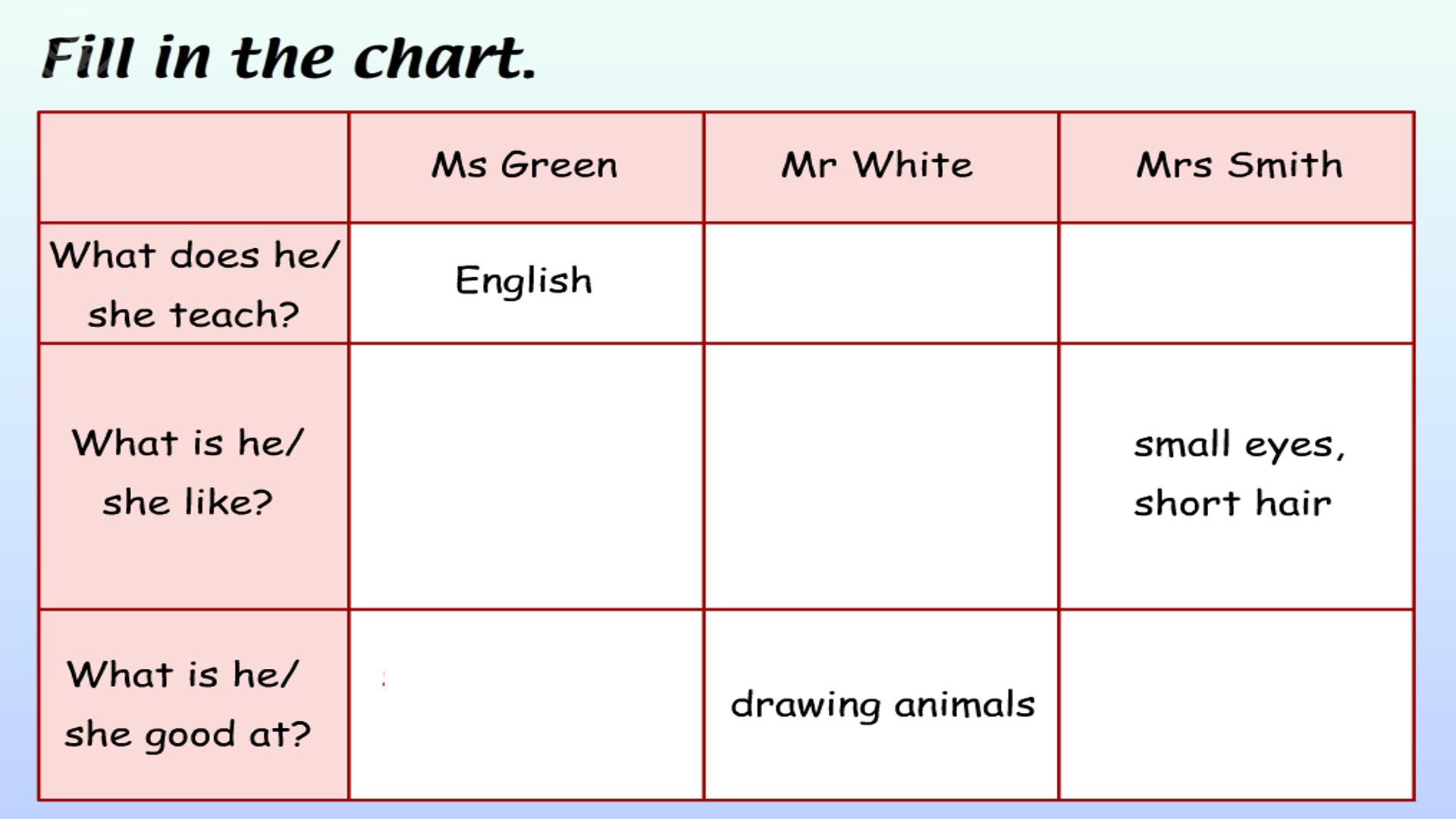1456x819 pixels.
Task: Click the 'Fill in the chart.' title
Action: pos(289,58)
